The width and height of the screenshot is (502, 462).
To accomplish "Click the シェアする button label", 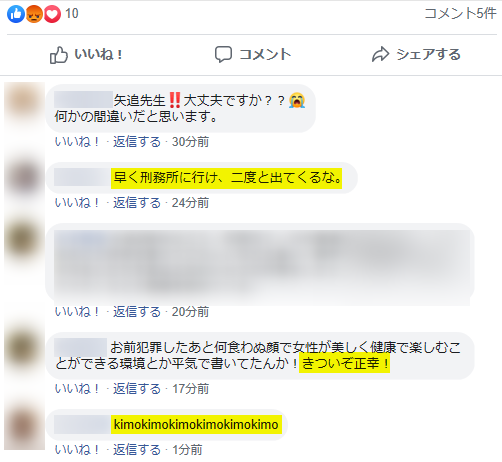I will coord(428,54).
